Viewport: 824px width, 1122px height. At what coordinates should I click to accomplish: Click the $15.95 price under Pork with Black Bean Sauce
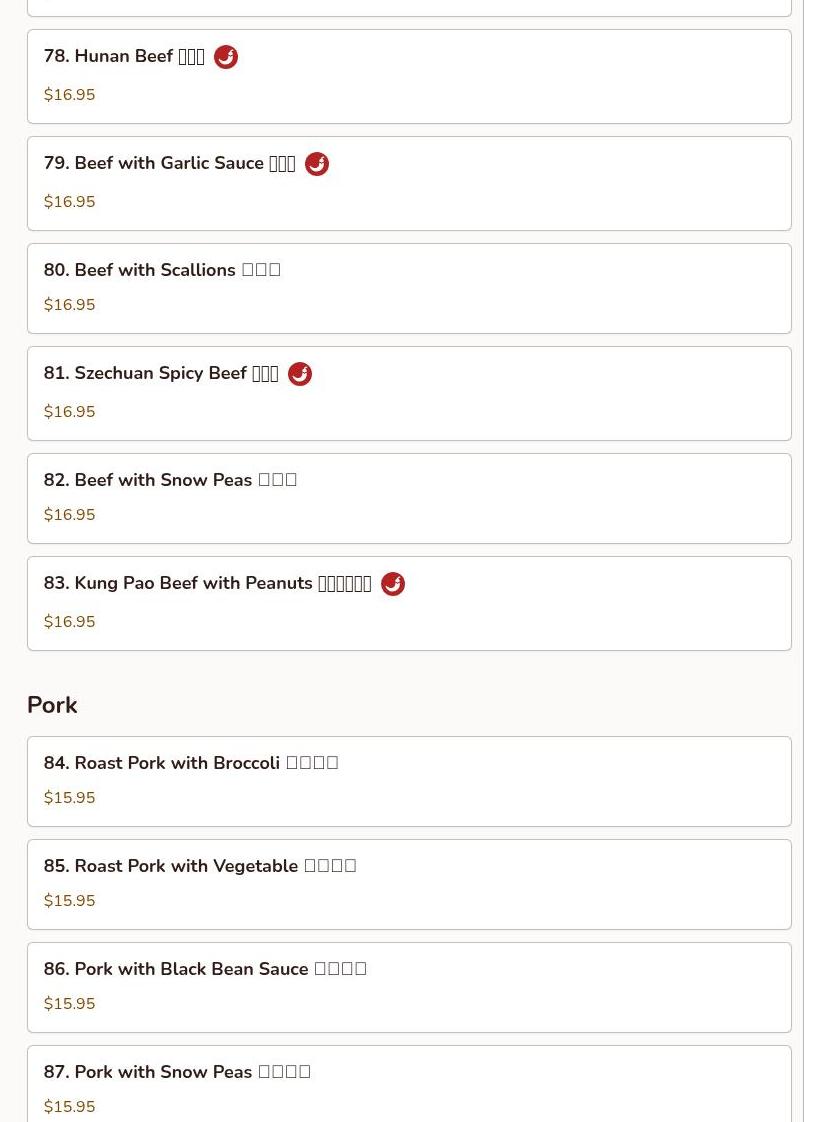[70, 1004]
